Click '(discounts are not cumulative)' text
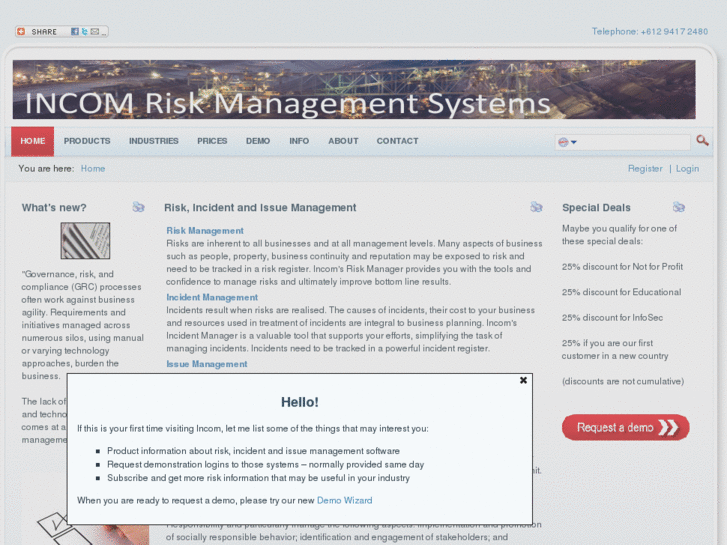The width and height of the screenshot is (727, 545). tap(623, 381)
